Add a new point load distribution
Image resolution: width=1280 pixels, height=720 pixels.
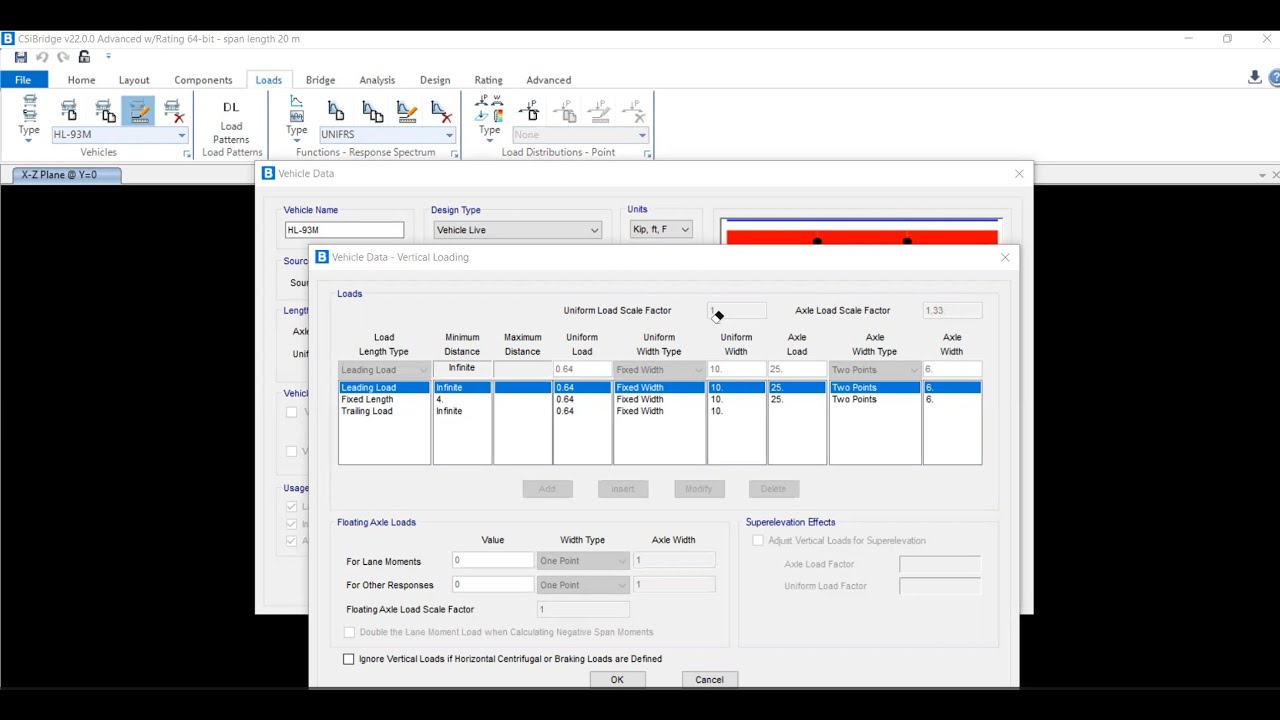click(529, 110)
